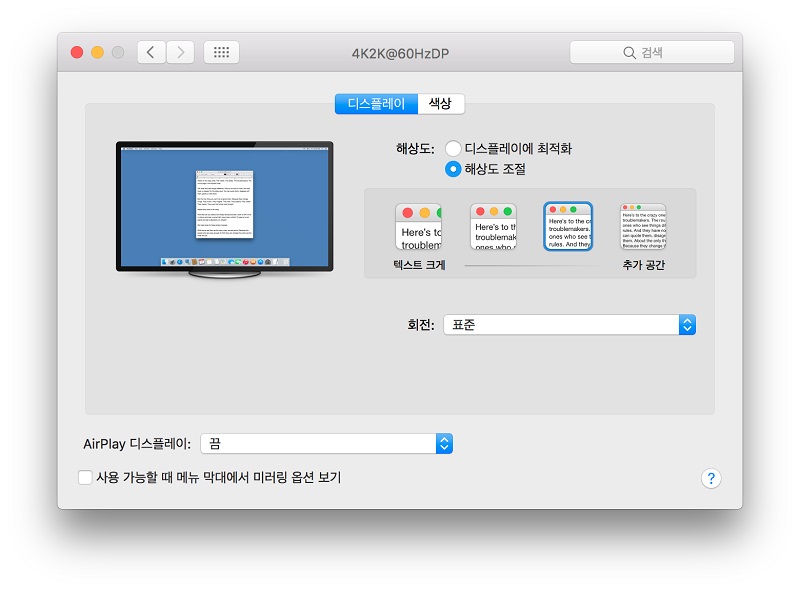Choose the 추가 공간 resolution thumbnail
800x591 pixels.
643,227
